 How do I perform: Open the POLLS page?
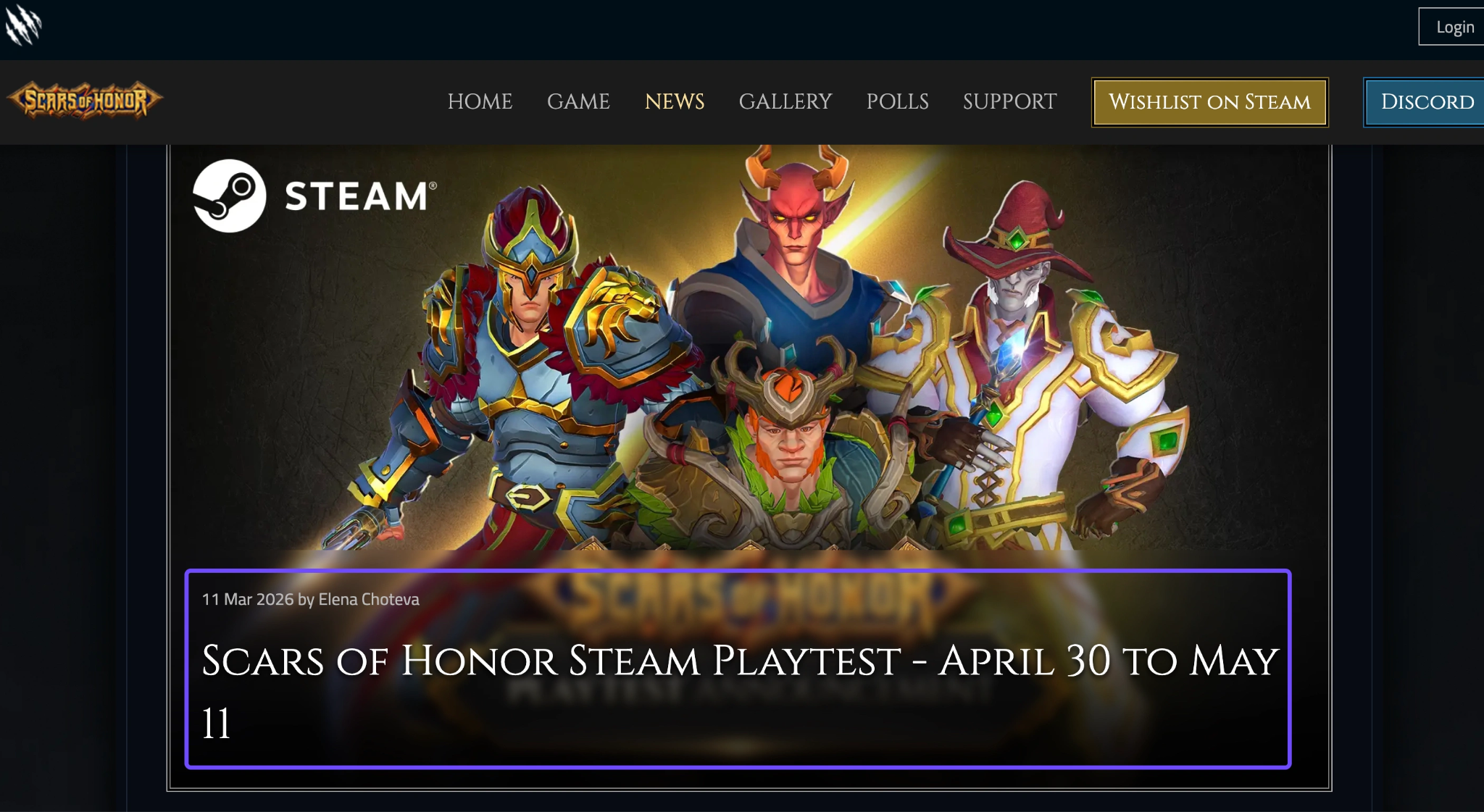click(897, 101)
